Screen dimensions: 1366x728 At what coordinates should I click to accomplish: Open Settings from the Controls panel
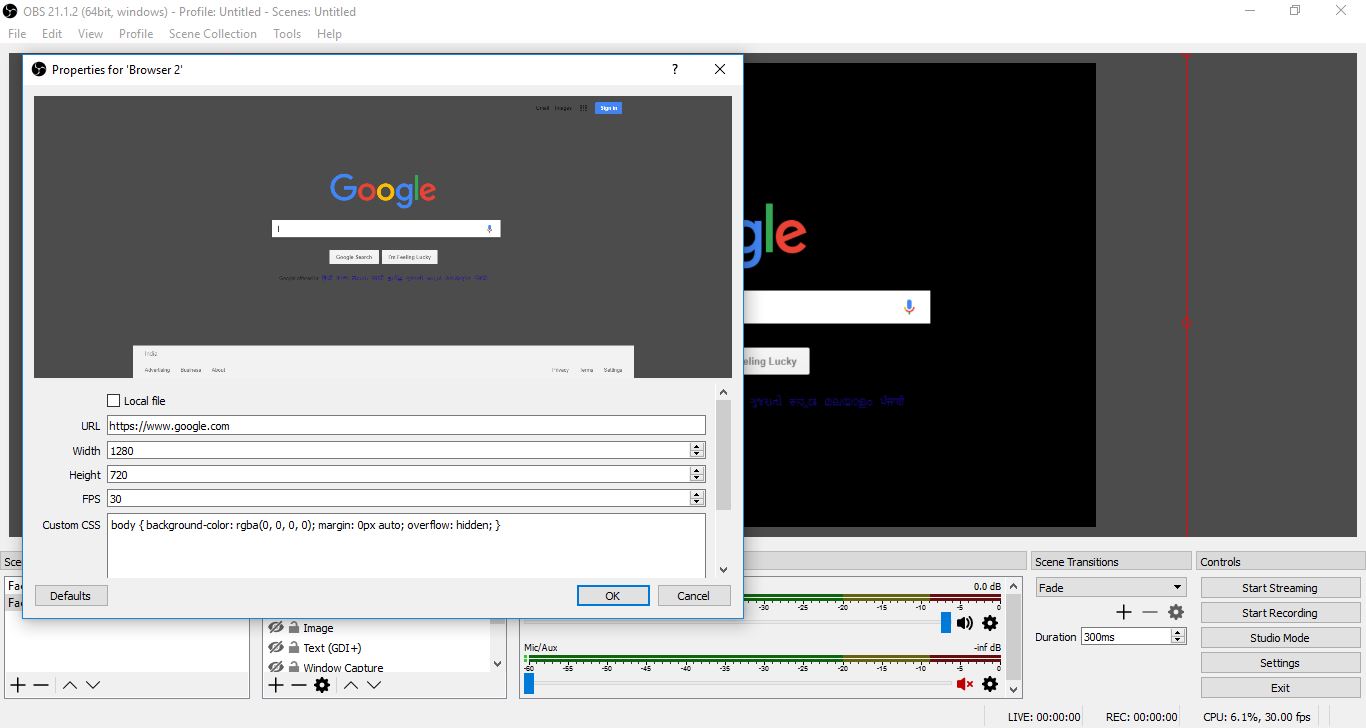[x=1280, y=663]
